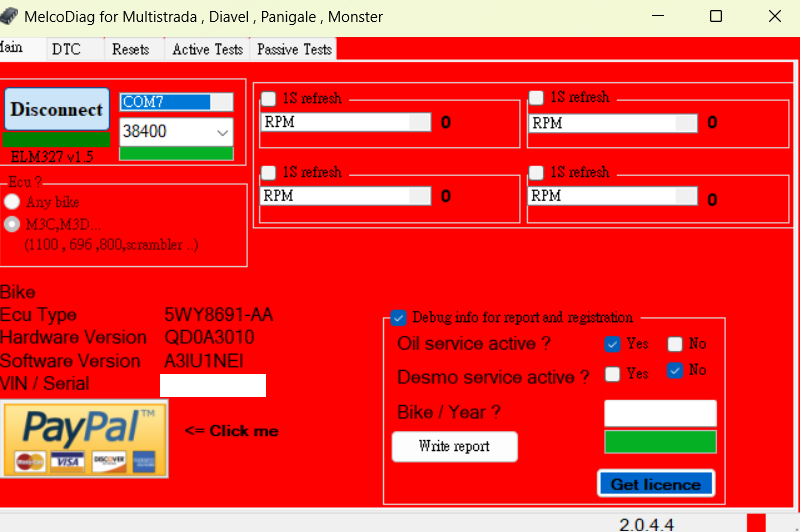Open the Passive Tests tab
This screenshot has width=800, height=532.
294,49
